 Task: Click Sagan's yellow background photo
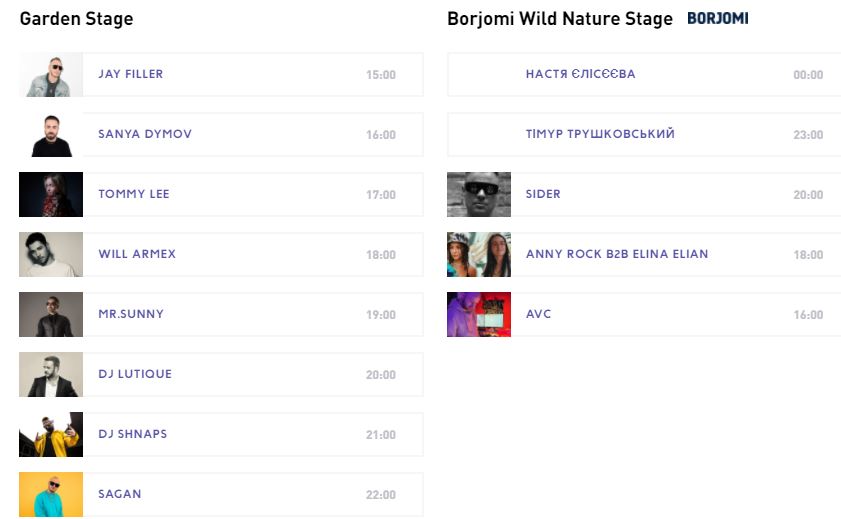[51, 494]
